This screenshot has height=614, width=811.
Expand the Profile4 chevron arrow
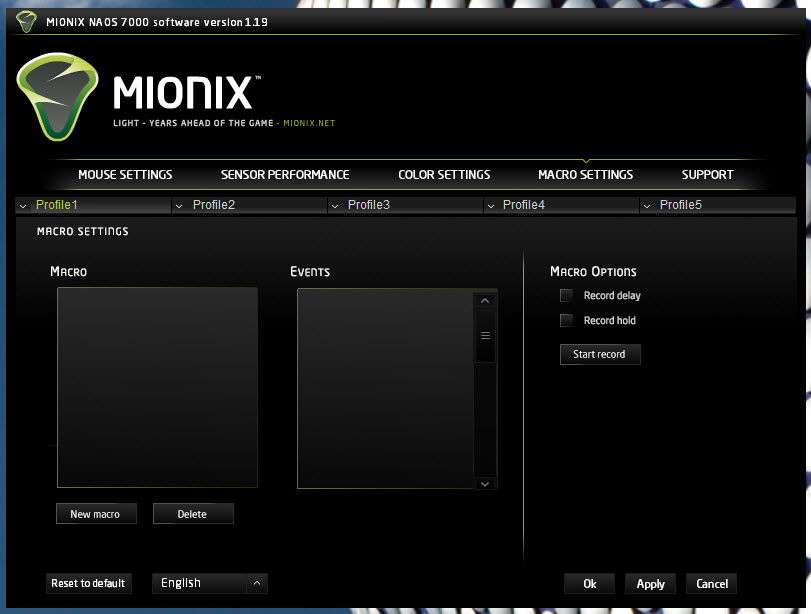(491, 206)
